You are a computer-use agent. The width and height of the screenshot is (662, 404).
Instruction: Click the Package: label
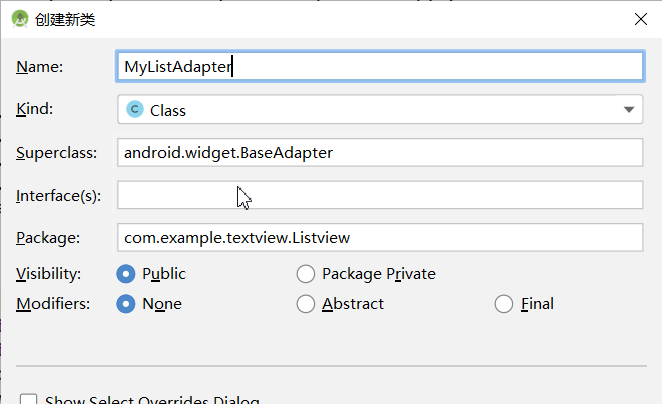pos(48,238)
